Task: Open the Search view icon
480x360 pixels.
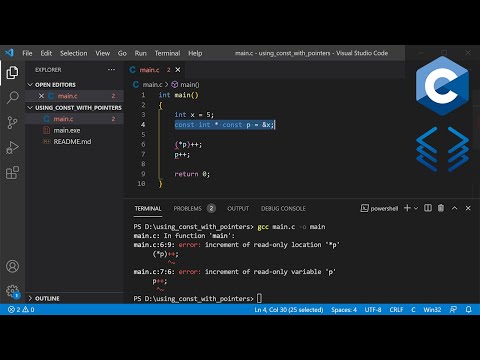Action: [x=12, y=97]
